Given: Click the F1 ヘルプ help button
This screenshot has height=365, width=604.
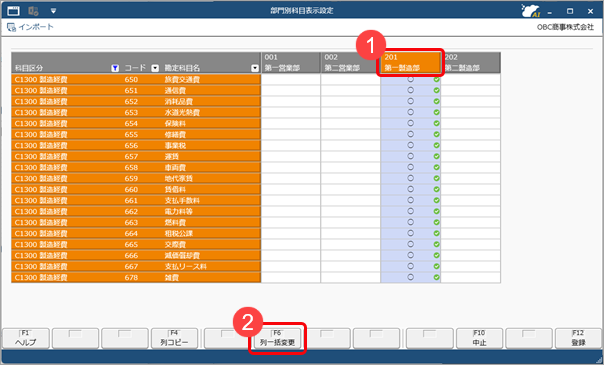Looking at the screenshot, I should [26, 338].
